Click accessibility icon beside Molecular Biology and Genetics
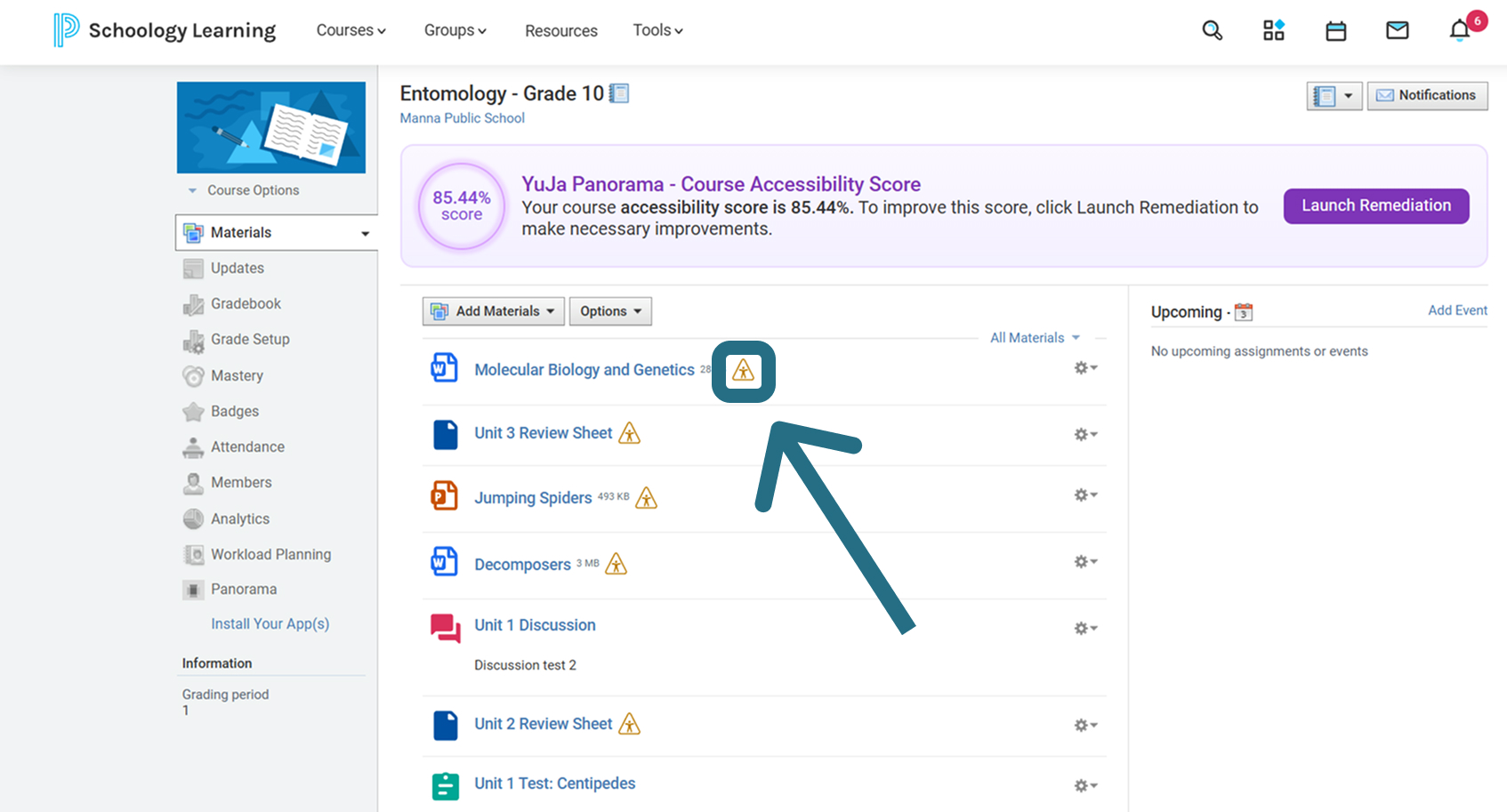 click(x=743, y=371)
